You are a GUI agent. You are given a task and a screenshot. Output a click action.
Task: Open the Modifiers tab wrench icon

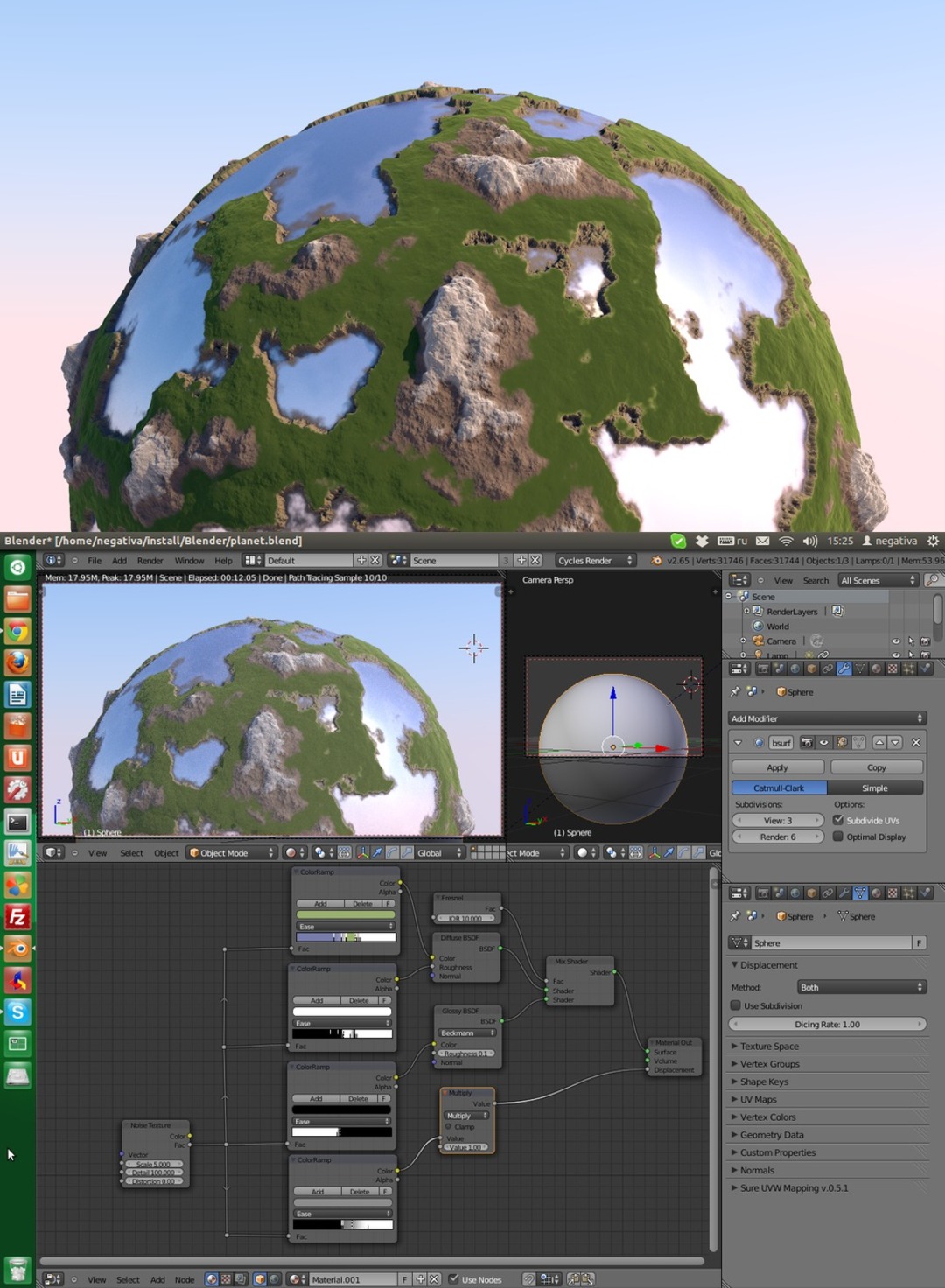tap(843, 669)
